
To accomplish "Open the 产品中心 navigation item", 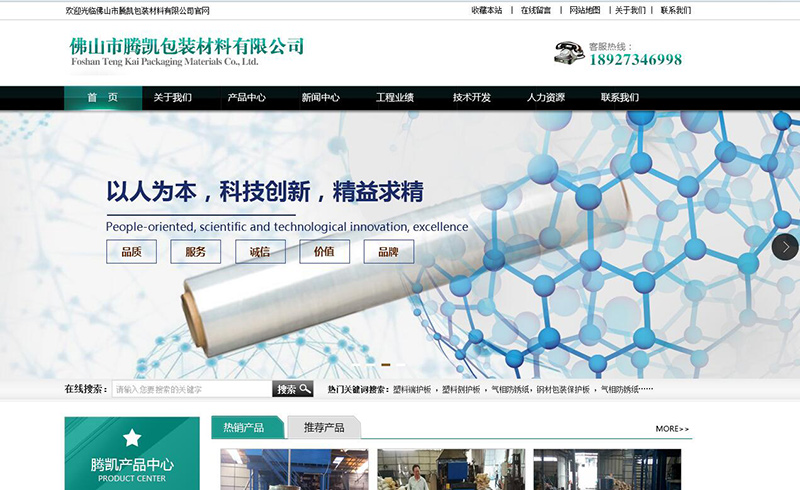I will point(246,97).
